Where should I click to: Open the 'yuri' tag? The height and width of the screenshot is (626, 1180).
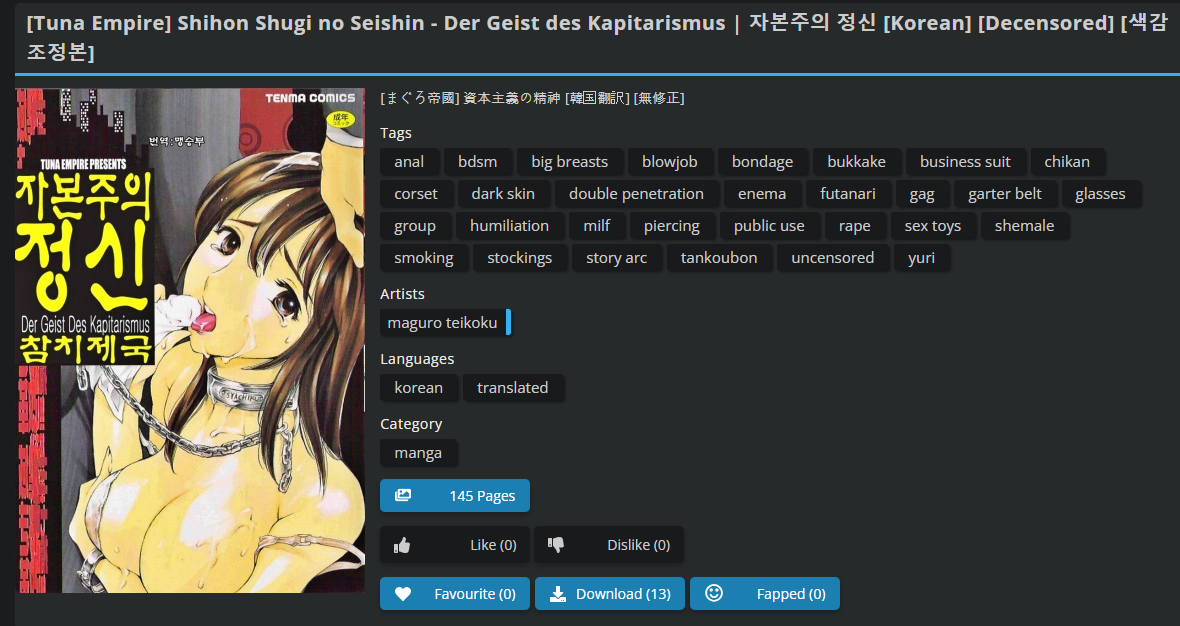coord(921,257)
